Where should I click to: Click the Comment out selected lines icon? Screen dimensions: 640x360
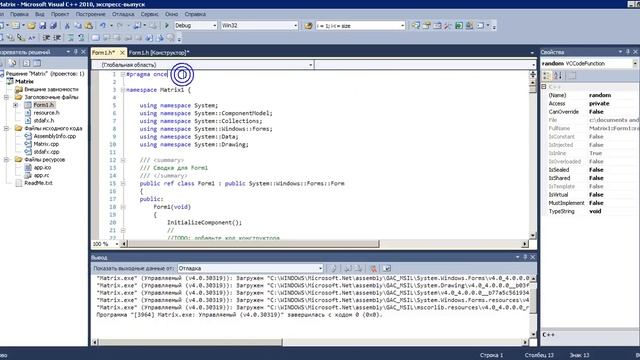point(71,38)
